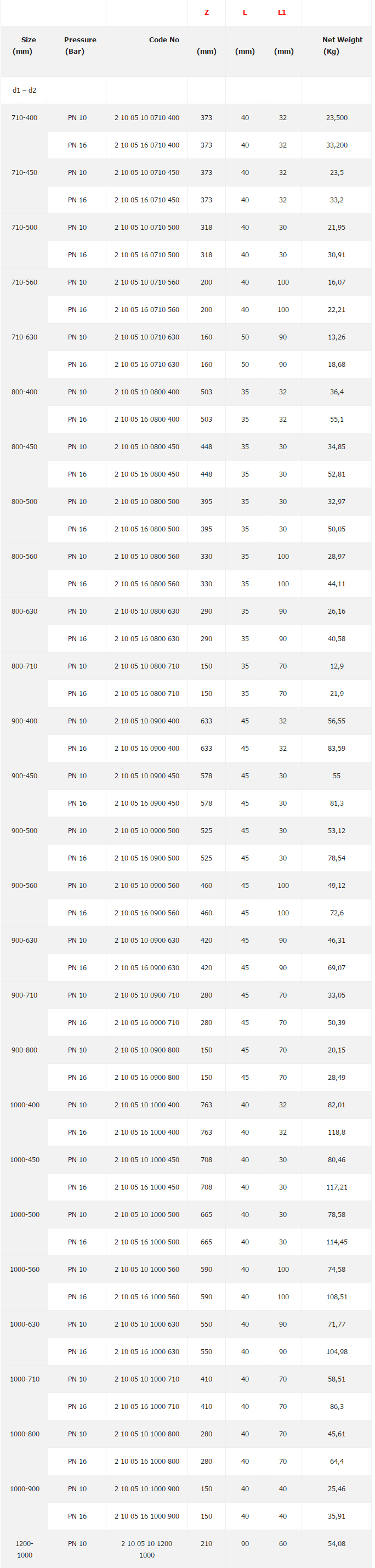Click code 2 10 05 10 1000 500
This screenshot has height=1568, width=375.
147,1213
